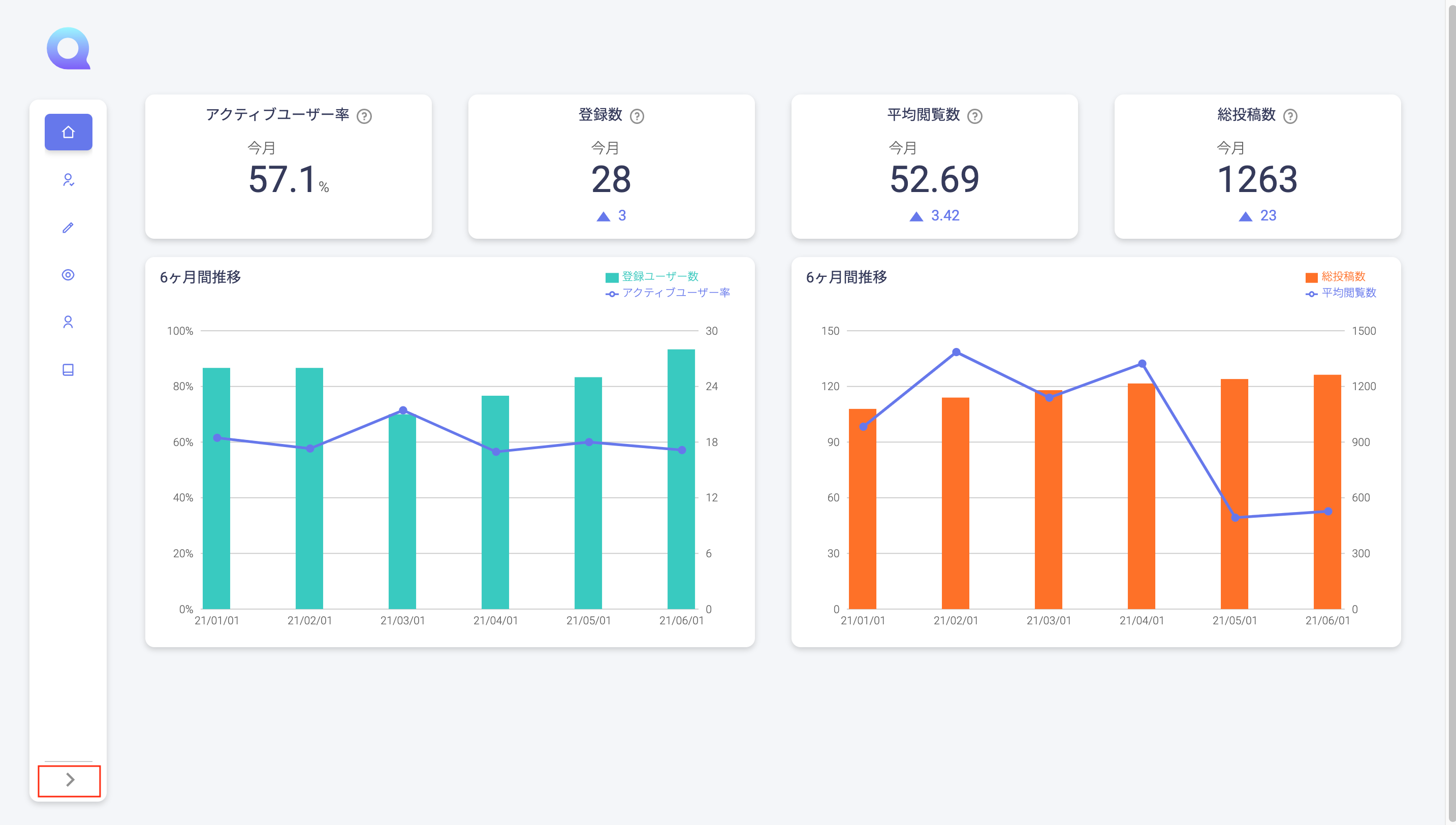The width and height of the screenshot is (1456, 825).
Task: Open the person profile sidebar icon
Action: tap(68, 322)
